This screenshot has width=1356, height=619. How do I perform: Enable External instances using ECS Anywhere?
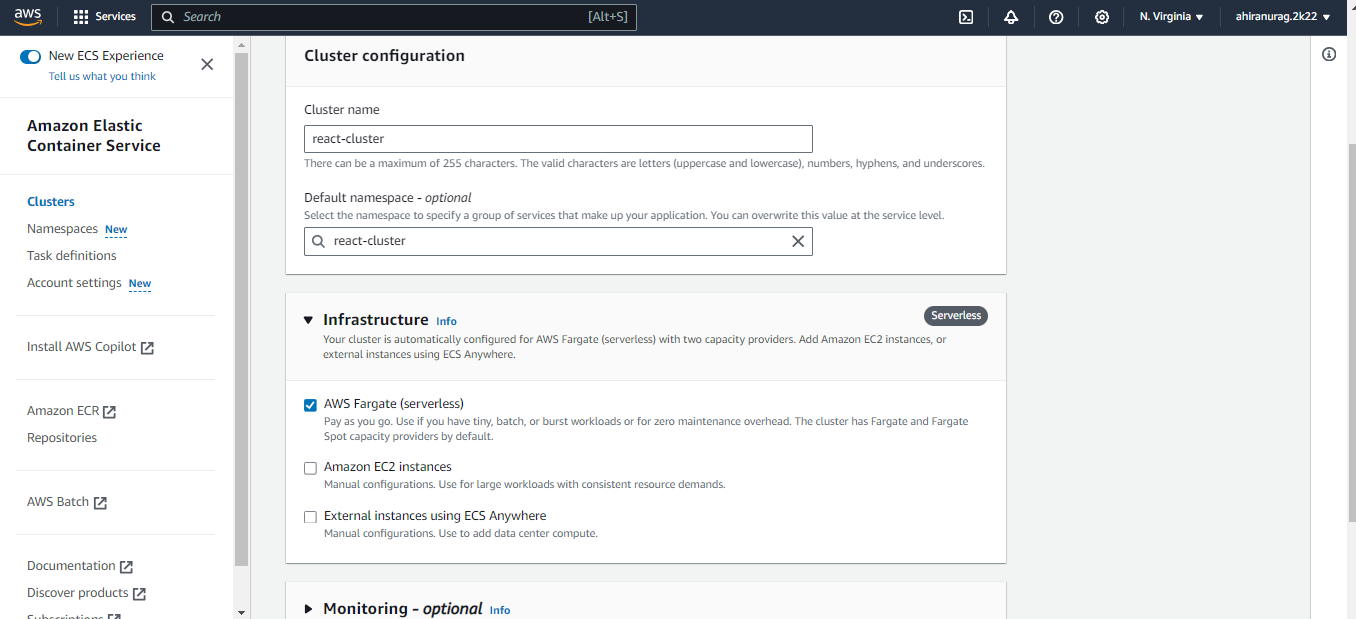[310, 517]
